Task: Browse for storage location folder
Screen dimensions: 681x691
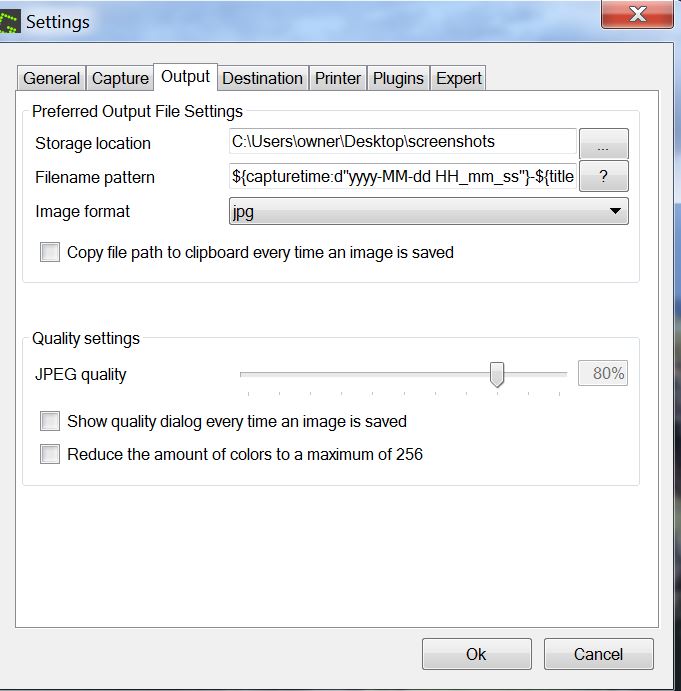Action: [x=603, y=144]
